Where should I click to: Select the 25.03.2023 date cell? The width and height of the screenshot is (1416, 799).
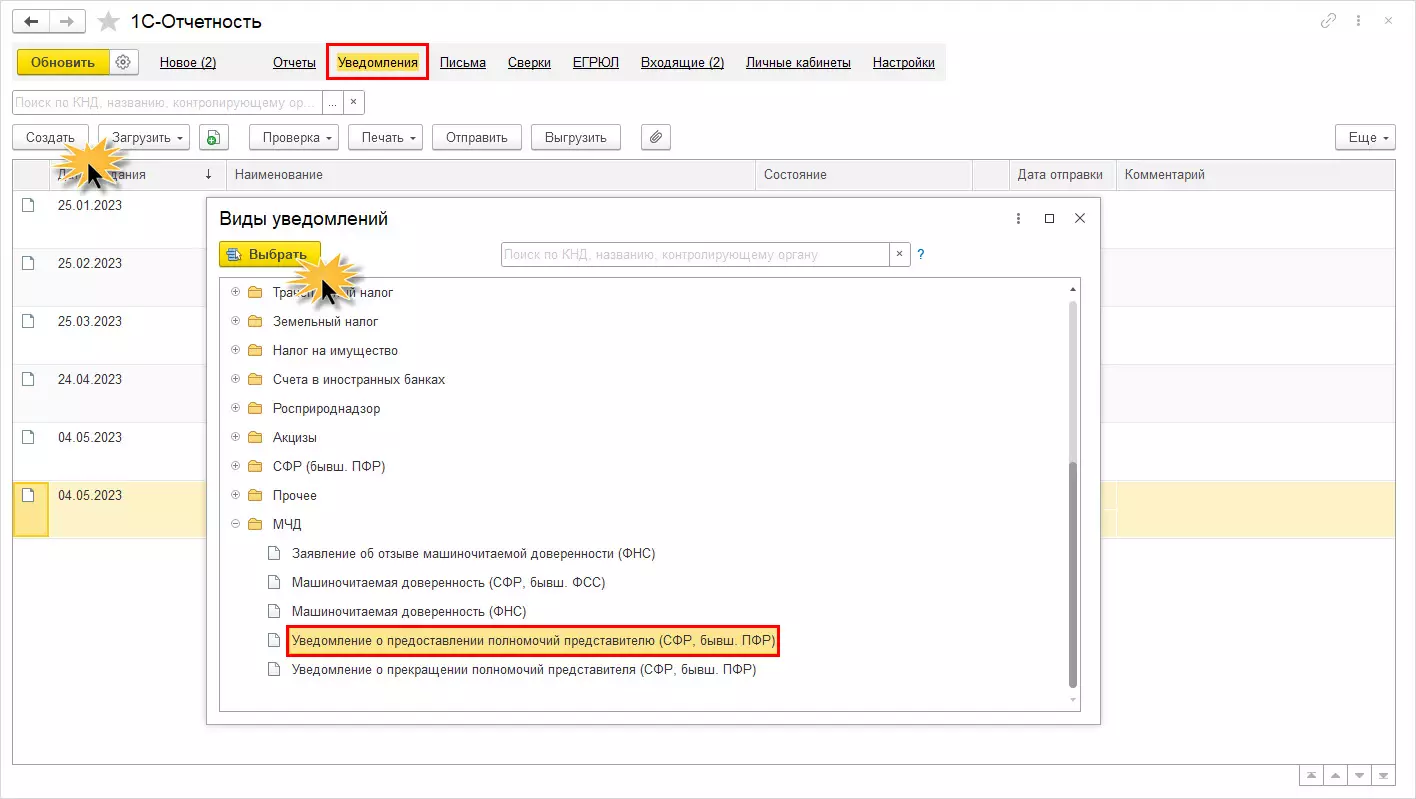pyautogui.click(x=90, y=321)
